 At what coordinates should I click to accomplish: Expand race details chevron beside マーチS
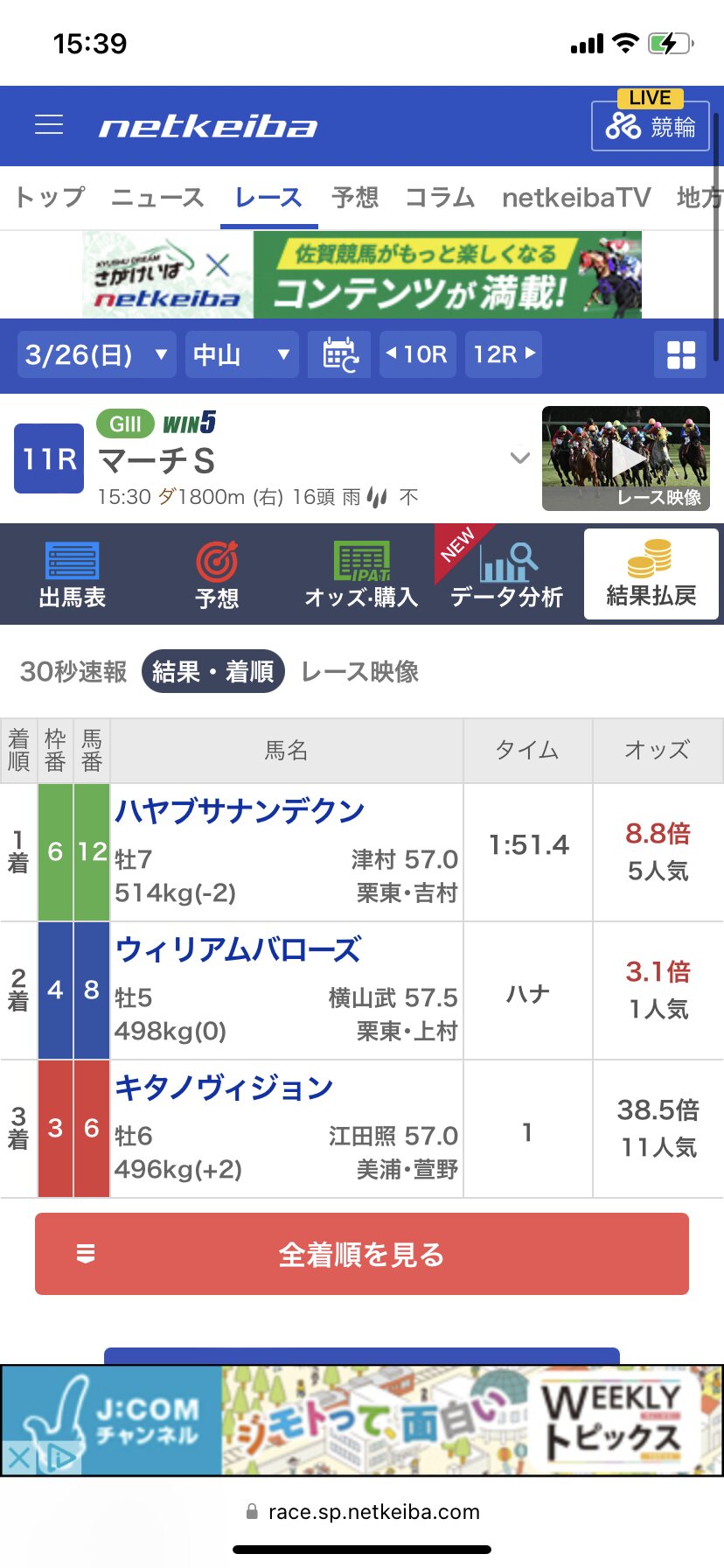[520, 457]
